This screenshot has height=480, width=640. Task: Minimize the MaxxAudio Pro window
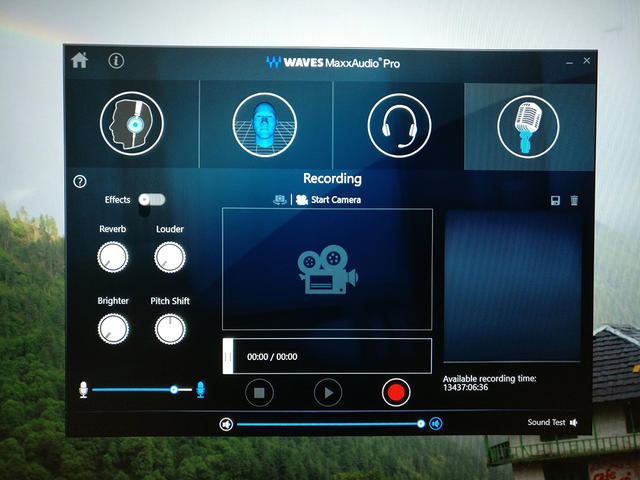tap(569, 63)
